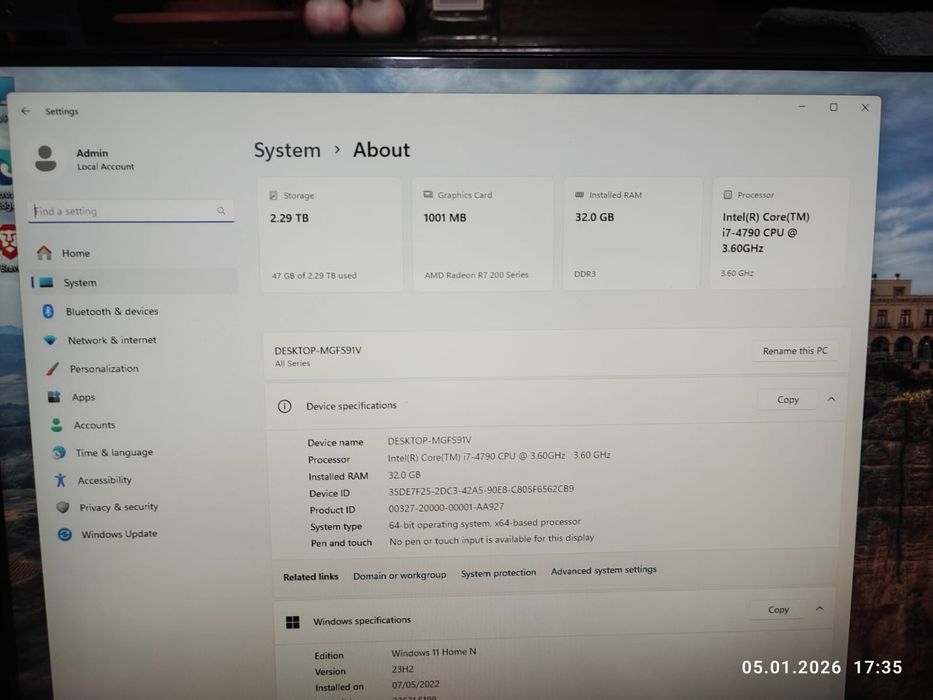Click the version 23H2 value

[x=402, y=669]
